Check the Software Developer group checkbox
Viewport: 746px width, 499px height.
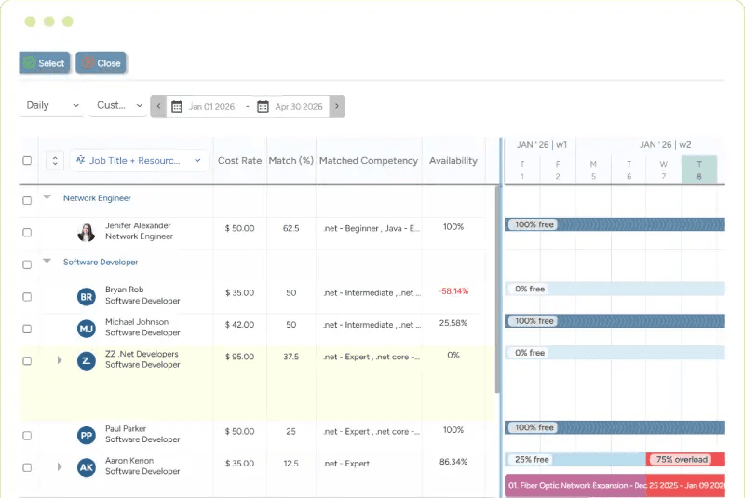(x=27, y=264)
